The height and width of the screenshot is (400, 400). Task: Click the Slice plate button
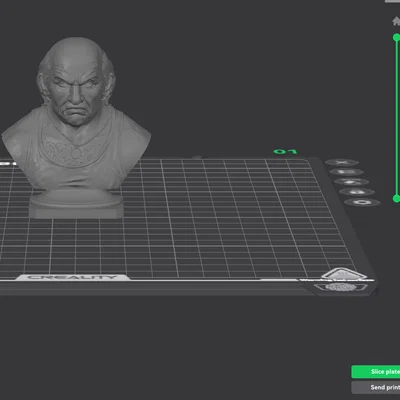tap(376, 371)
